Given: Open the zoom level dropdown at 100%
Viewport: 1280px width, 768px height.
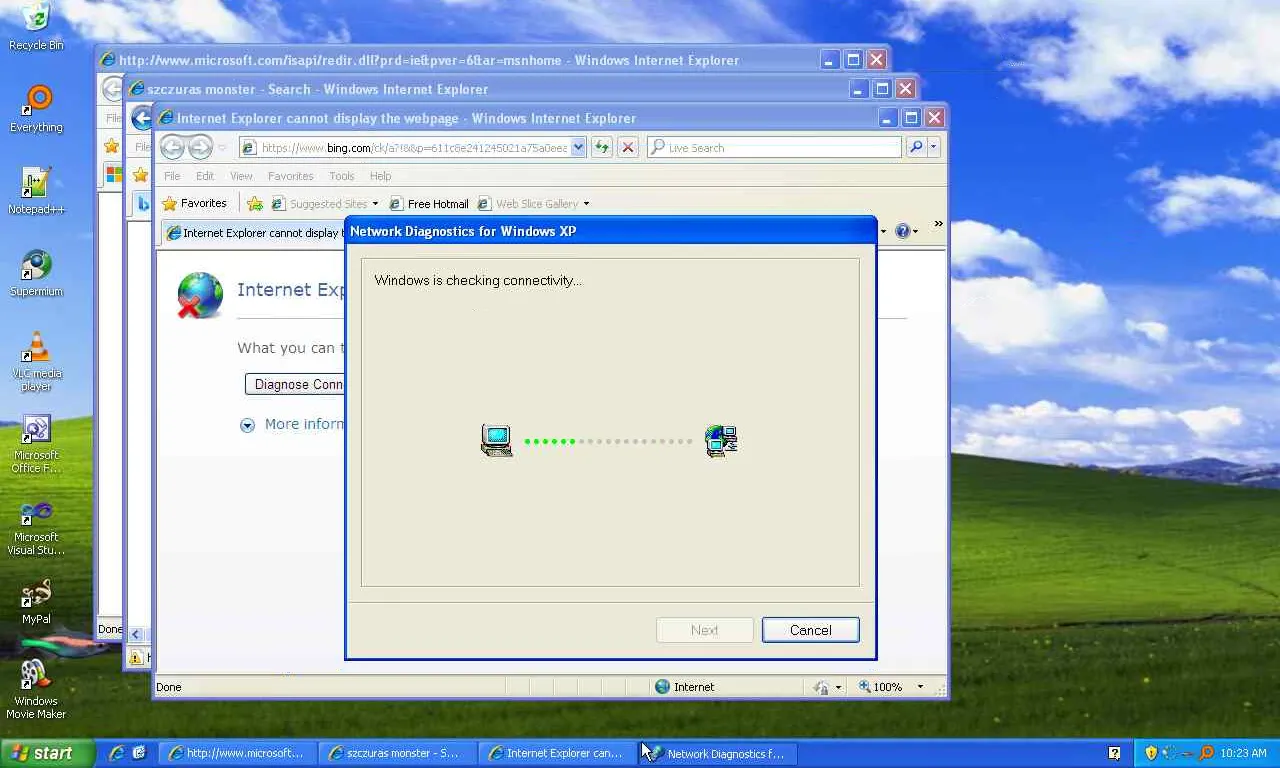Looking at the screenshot, I should (x=920, y=687).
